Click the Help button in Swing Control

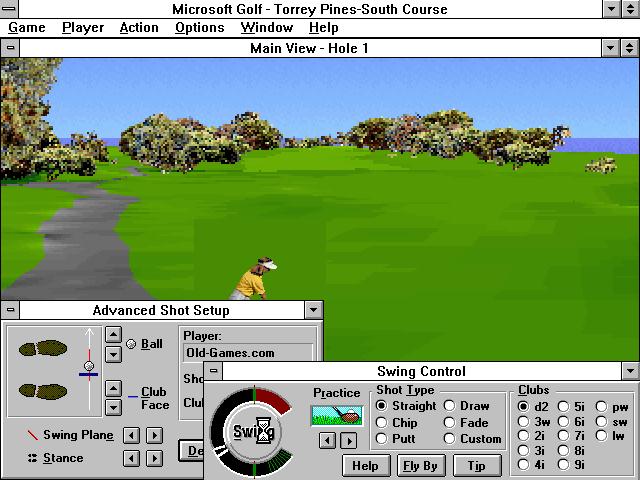pos(366,466)
